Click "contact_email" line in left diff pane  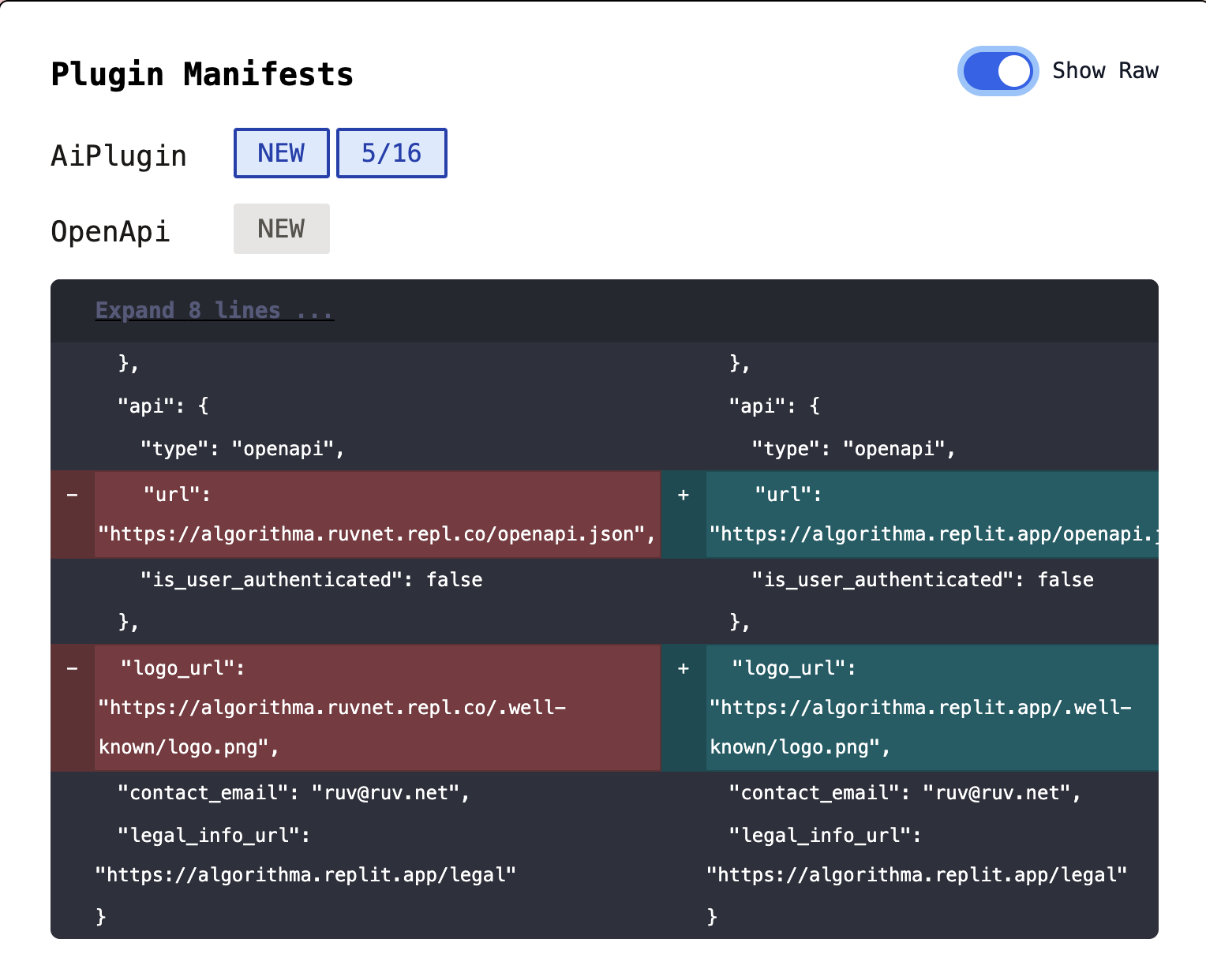pos(294,792)
